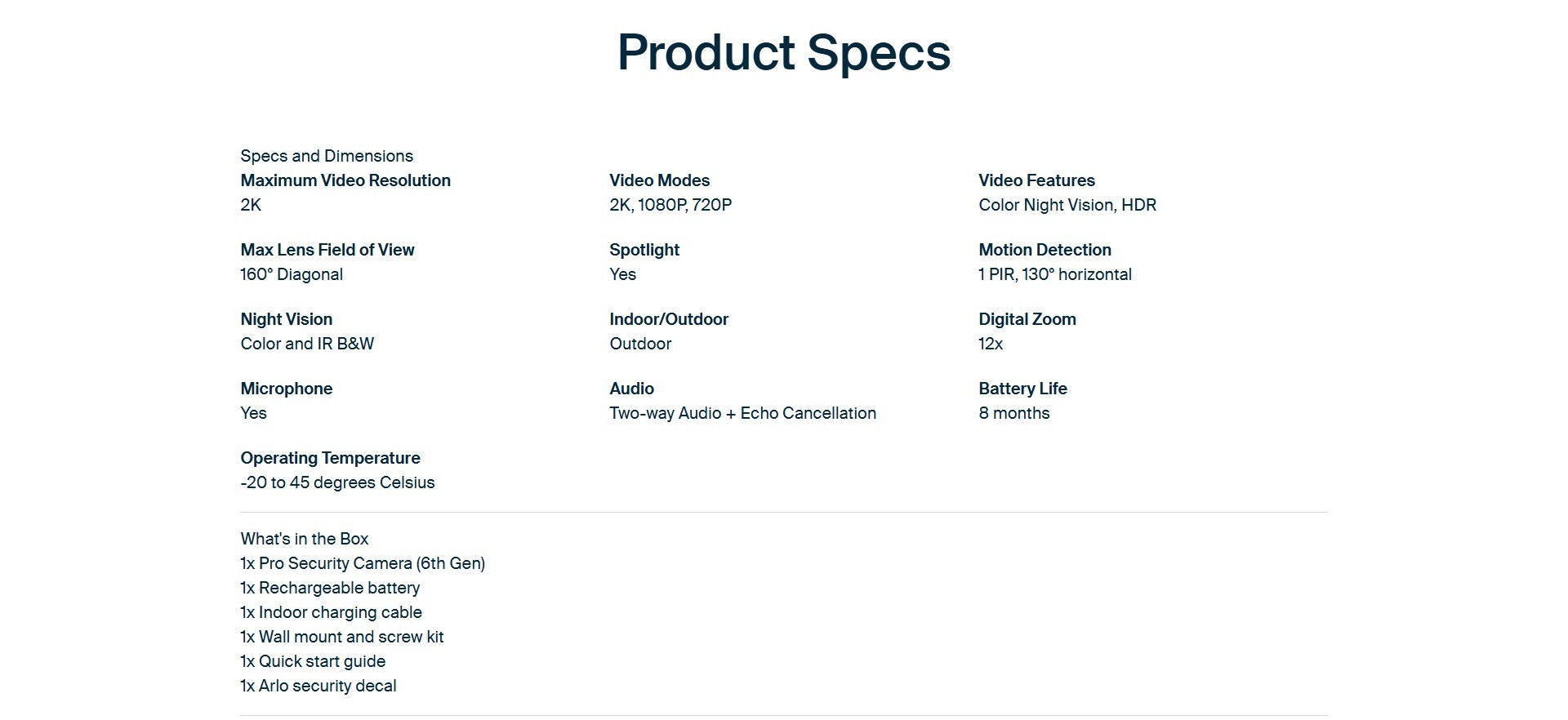Click the 160° Diagonal field of view value

(292, 274)
